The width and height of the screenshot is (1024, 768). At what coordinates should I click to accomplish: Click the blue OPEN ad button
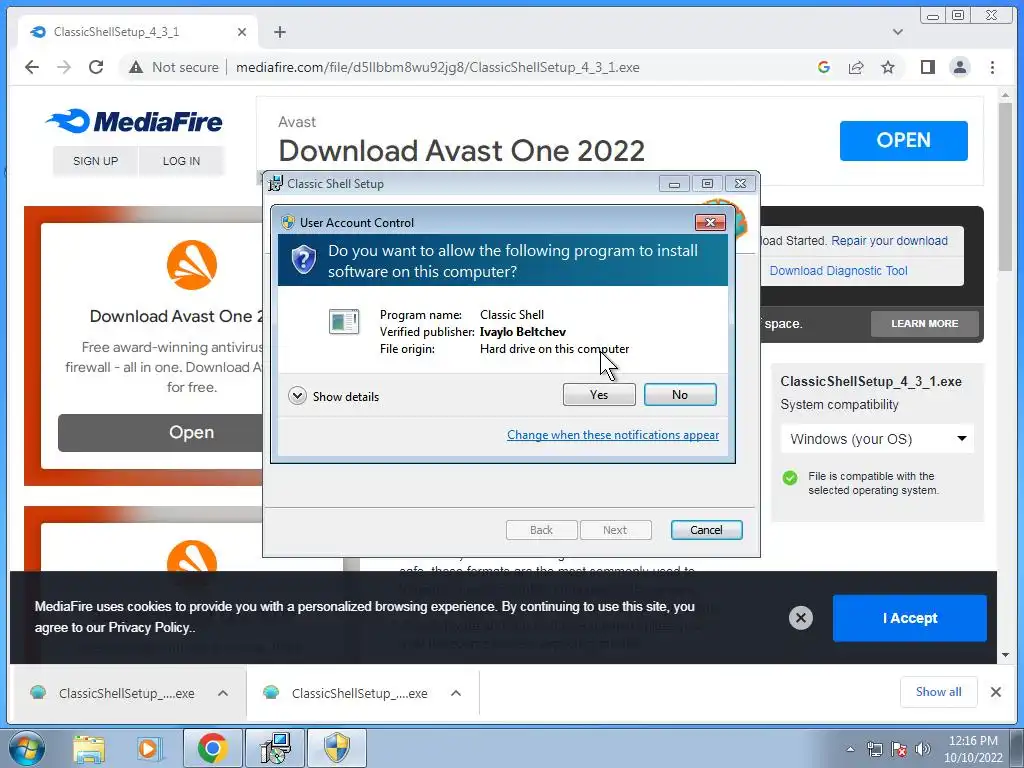(903, 140)
